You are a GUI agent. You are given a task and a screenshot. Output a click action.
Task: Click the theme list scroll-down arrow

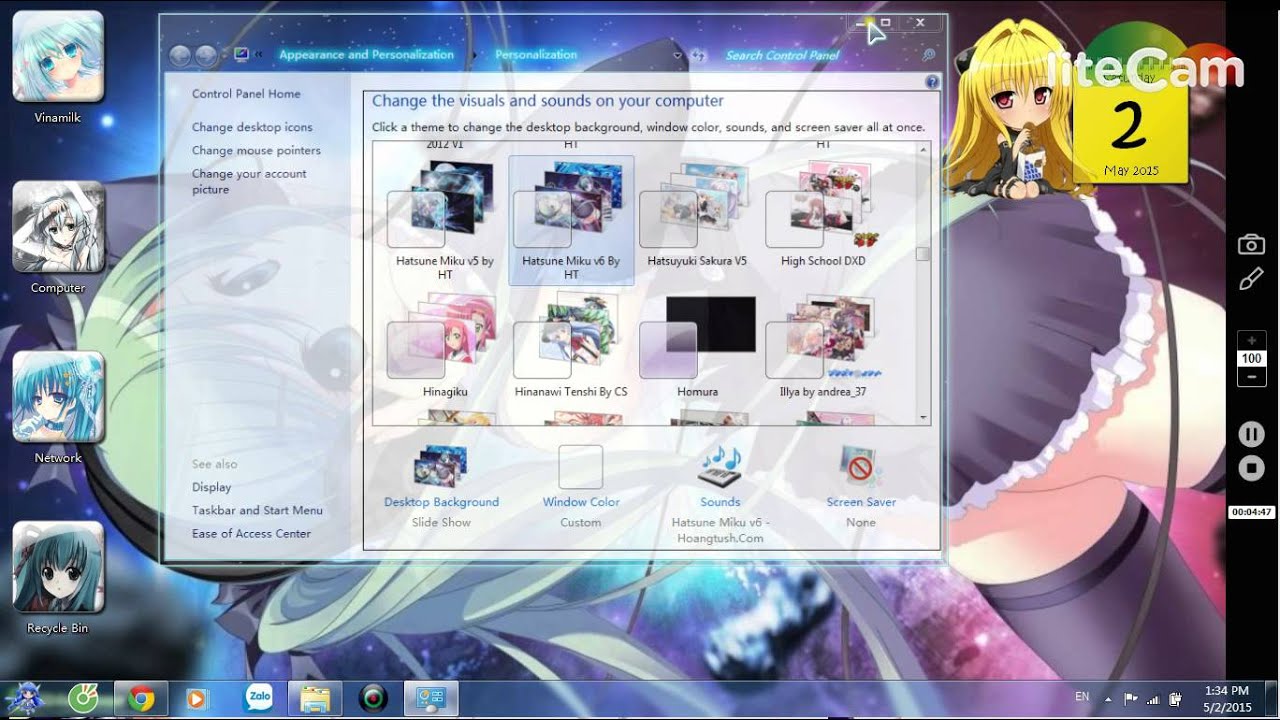click(923, 417)
